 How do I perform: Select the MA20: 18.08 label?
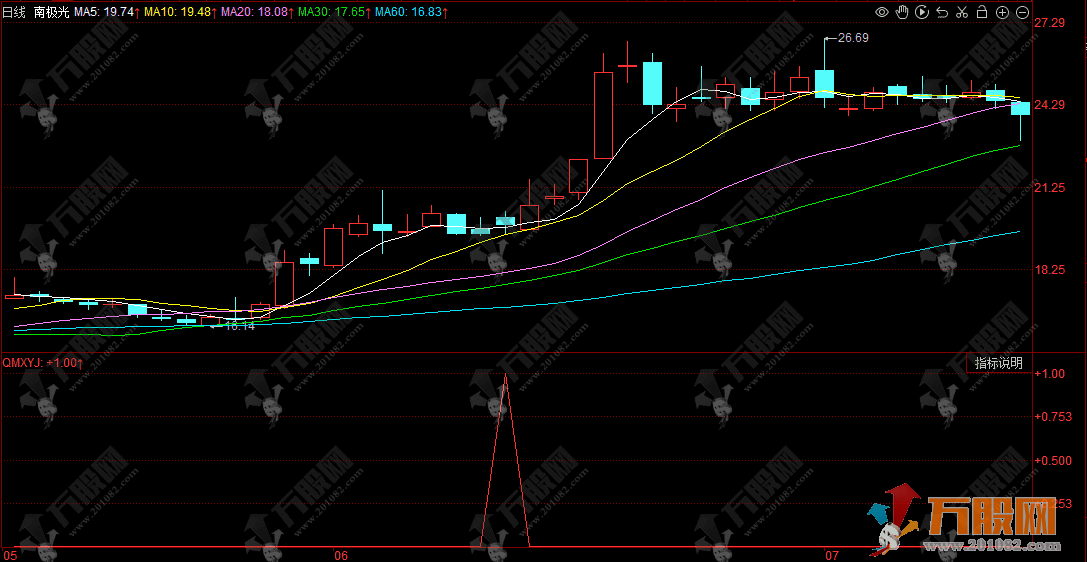[x=256, y=12]
